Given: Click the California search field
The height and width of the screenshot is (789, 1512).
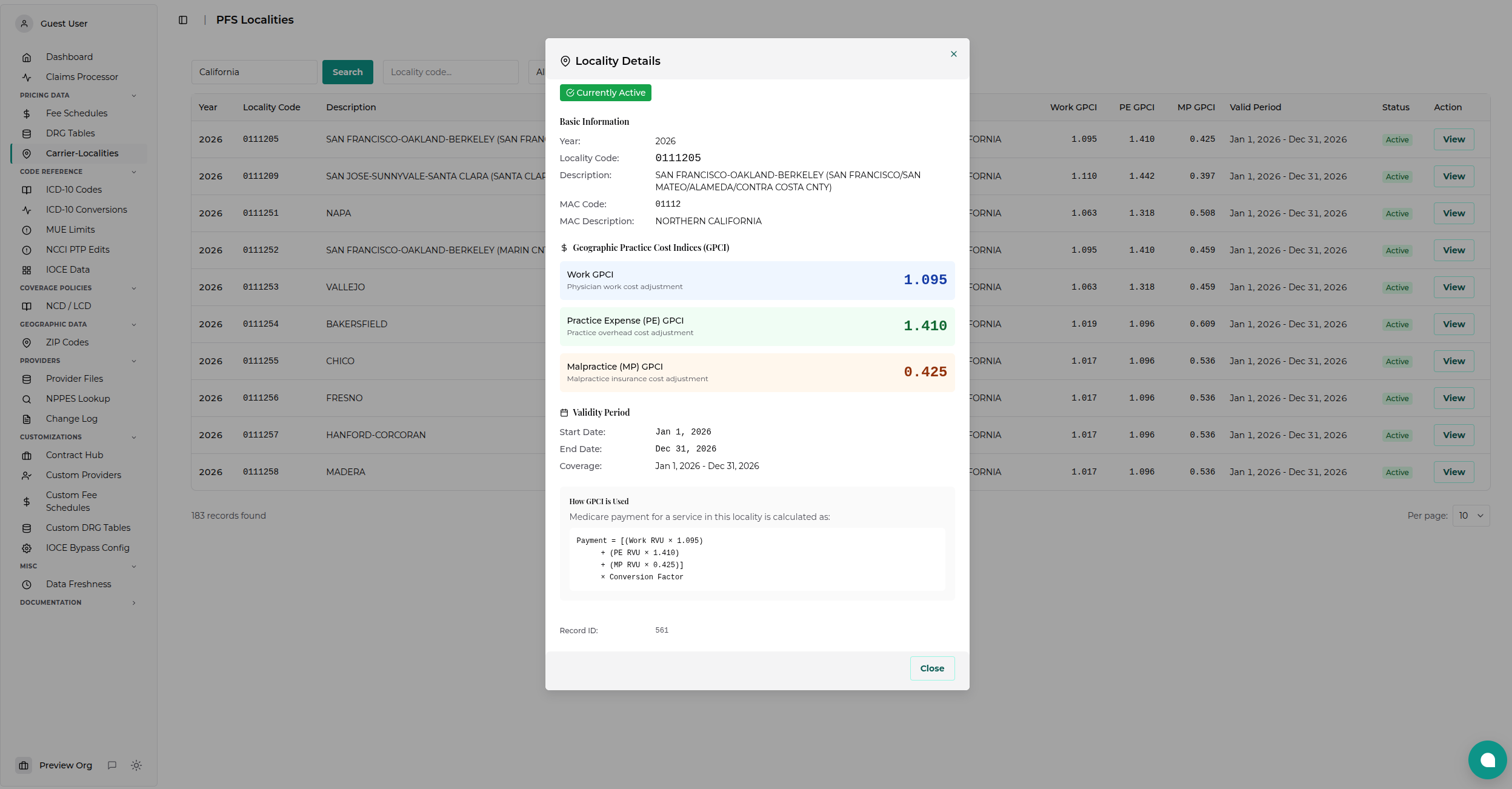Looking at the screenshot, I should coord(255,72).
